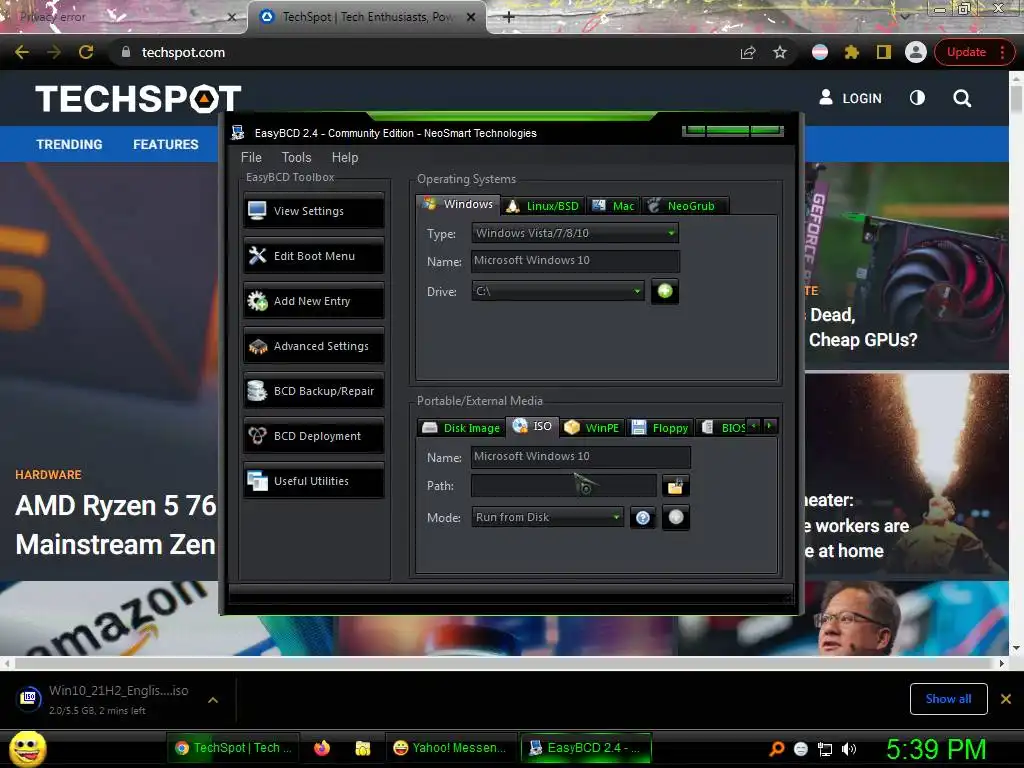Click the ISO Path input field
1024x768 pixels.
click(564, 486)
